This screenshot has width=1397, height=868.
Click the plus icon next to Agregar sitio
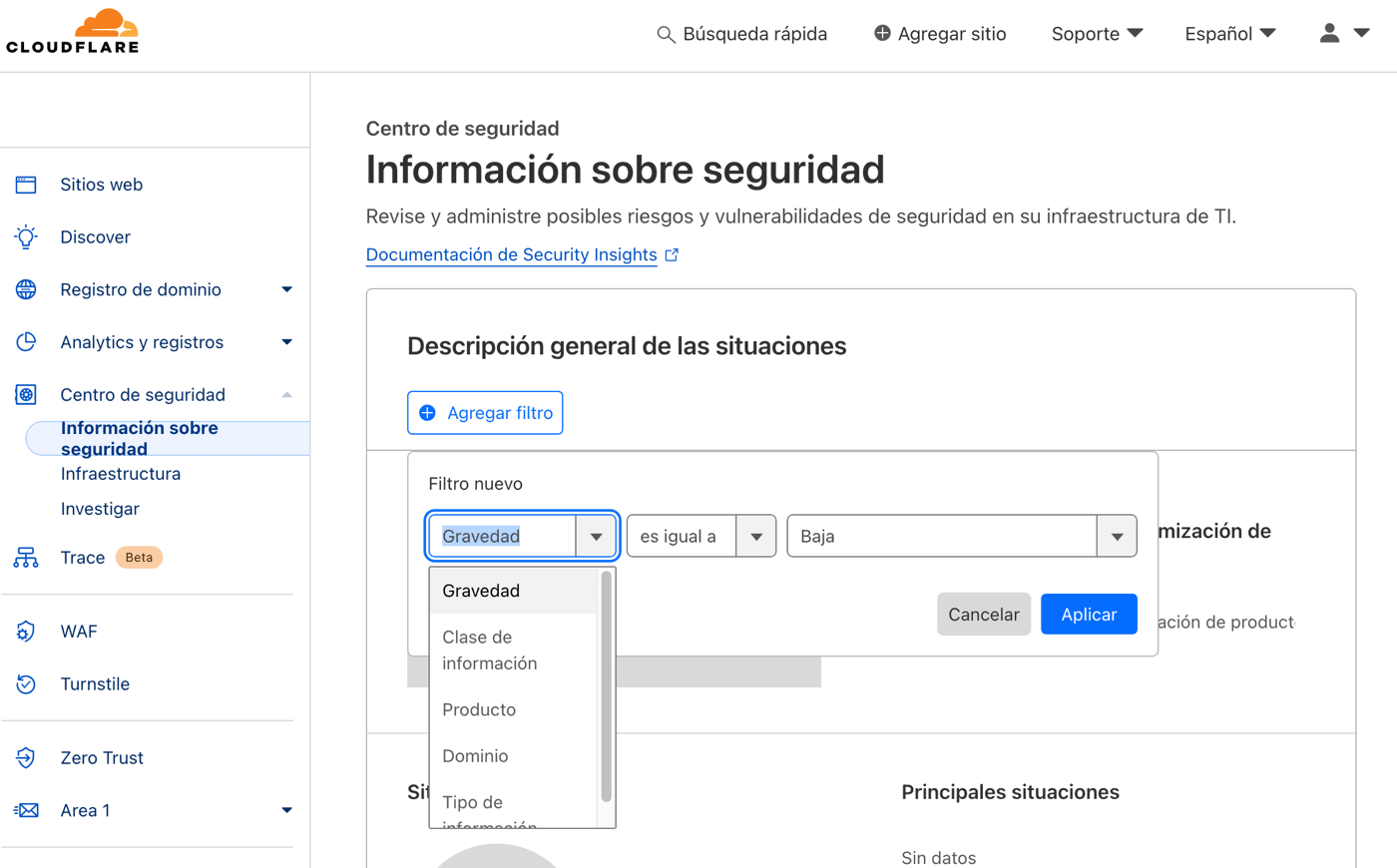(882, 33)
